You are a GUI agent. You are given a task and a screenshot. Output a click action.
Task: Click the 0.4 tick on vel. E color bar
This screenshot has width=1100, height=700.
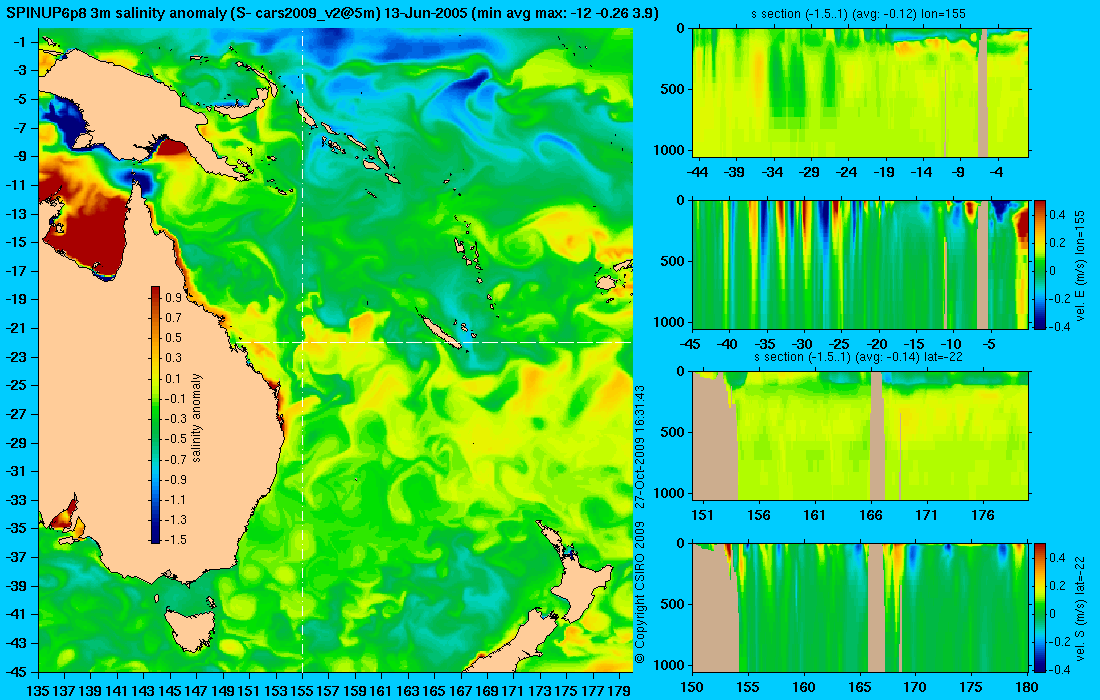tap(1057, 214)
